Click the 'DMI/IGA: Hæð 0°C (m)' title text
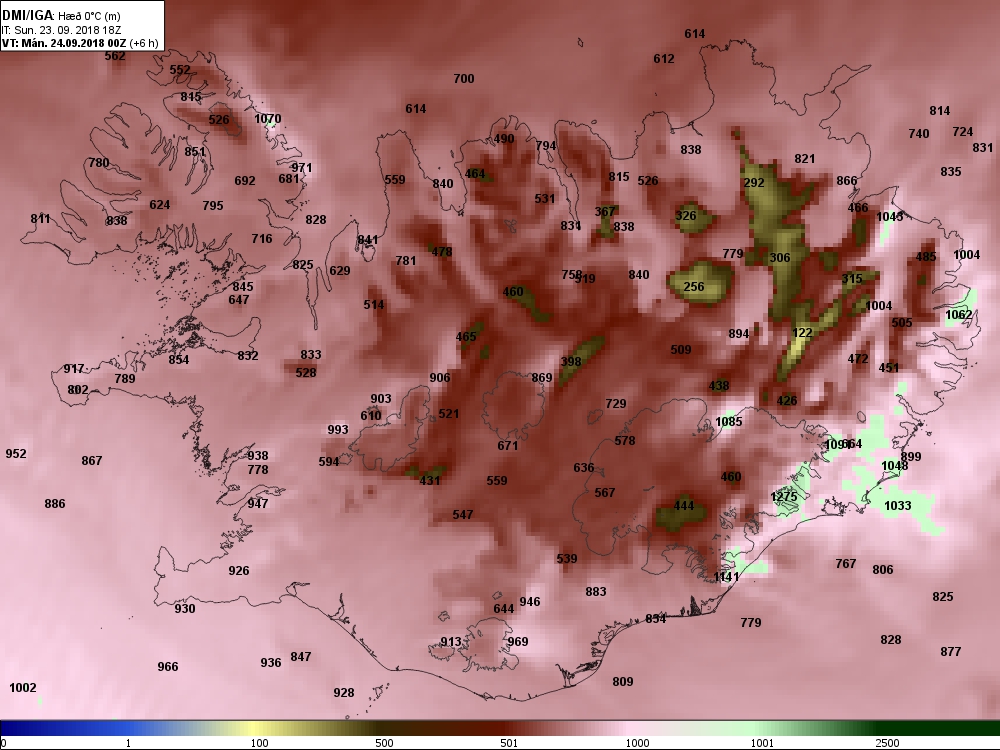This screenshot has height=750, width=1000. point(61,16)
